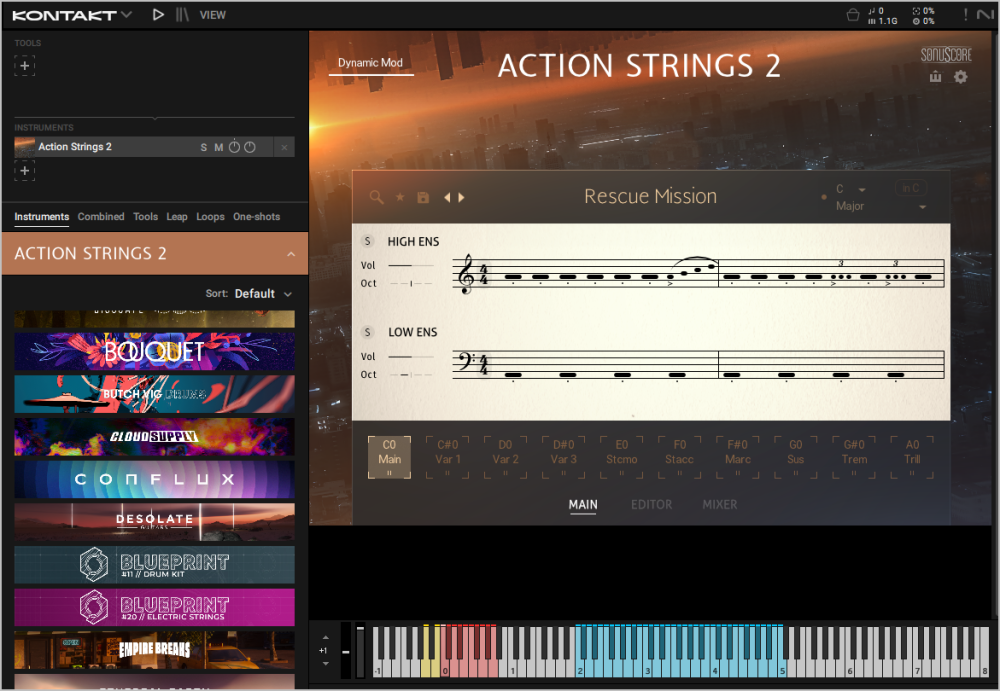Select the Cloud Supply library
Image resolution: width=1000 pixels, height=691 pixels.
click(154, 437)
